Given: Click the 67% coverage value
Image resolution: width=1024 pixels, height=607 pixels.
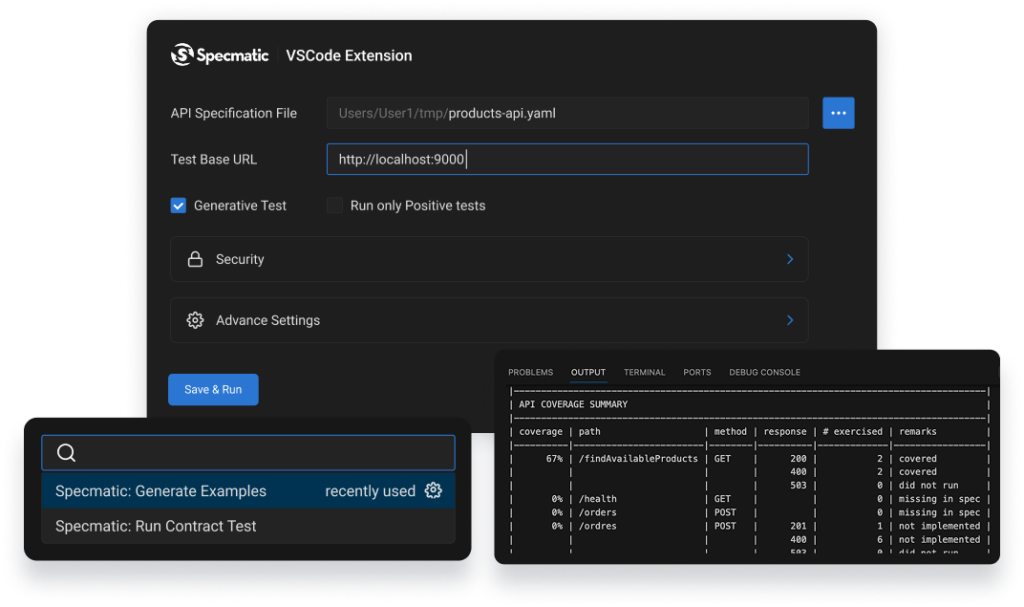Looking at the screenshot, I should pyautogui.click(x=554, y=459).
